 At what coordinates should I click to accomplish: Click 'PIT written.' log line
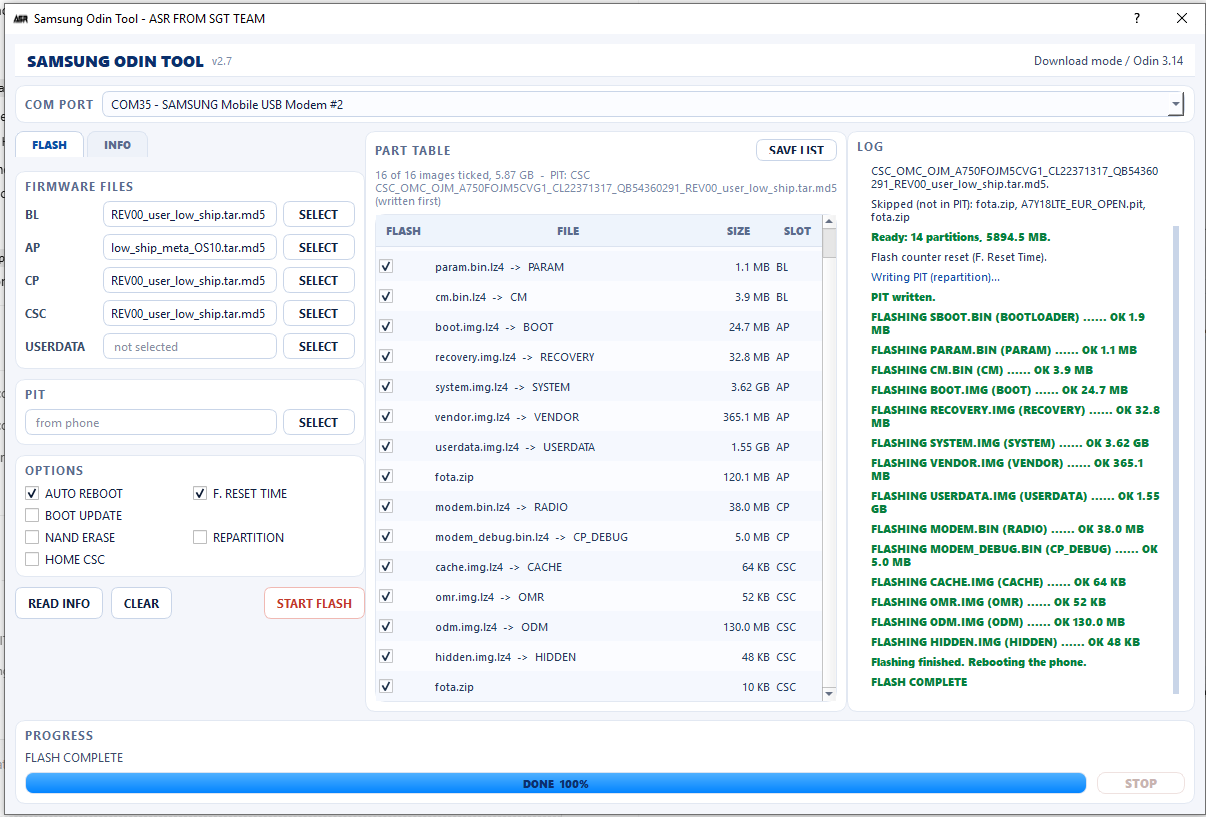pos(903,297)
